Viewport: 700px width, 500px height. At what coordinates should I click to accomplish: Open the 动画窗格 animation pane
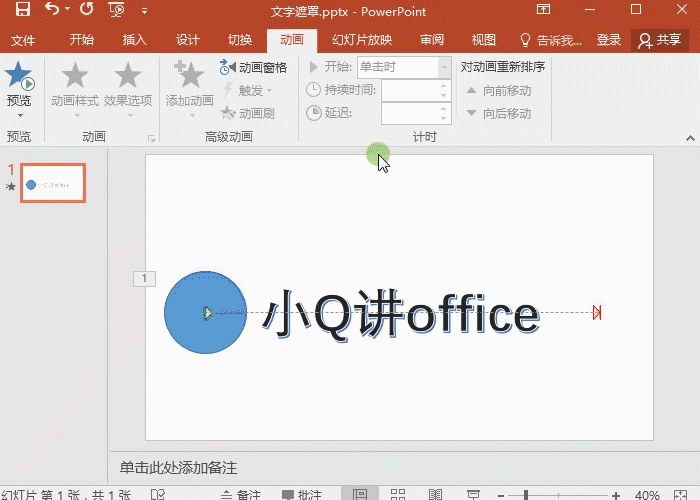[253, 67]
